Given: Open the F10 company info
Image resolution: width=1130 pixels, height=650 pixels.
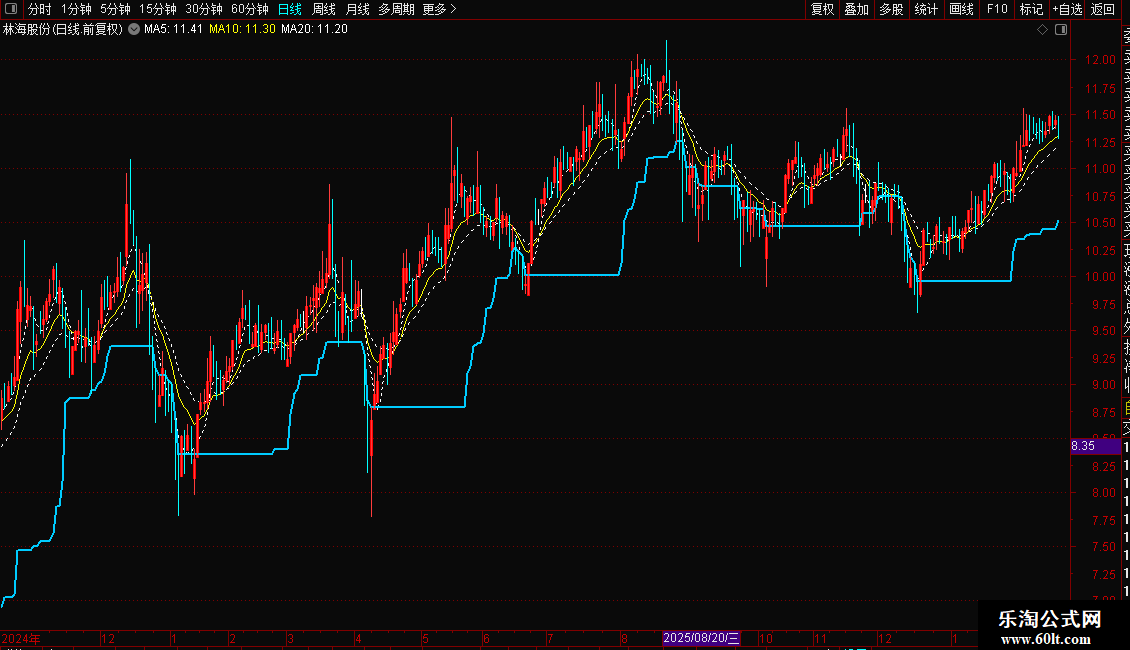Looking at the screenshot, I should coord(997,9).
